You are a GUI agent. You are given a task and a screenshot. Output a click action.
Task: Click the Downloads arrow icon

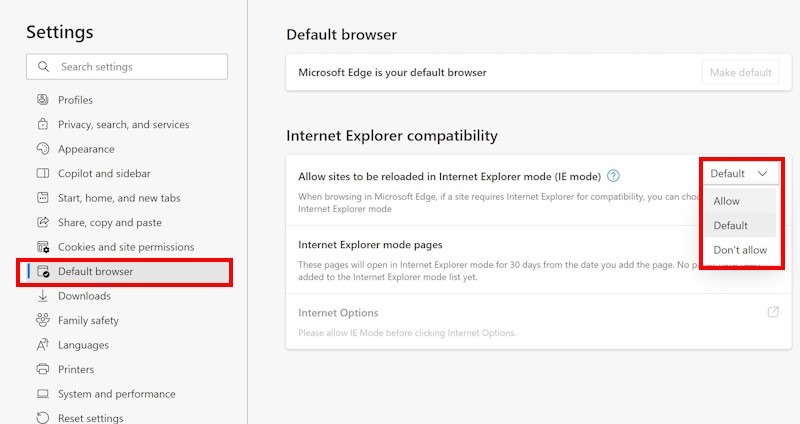43,296
